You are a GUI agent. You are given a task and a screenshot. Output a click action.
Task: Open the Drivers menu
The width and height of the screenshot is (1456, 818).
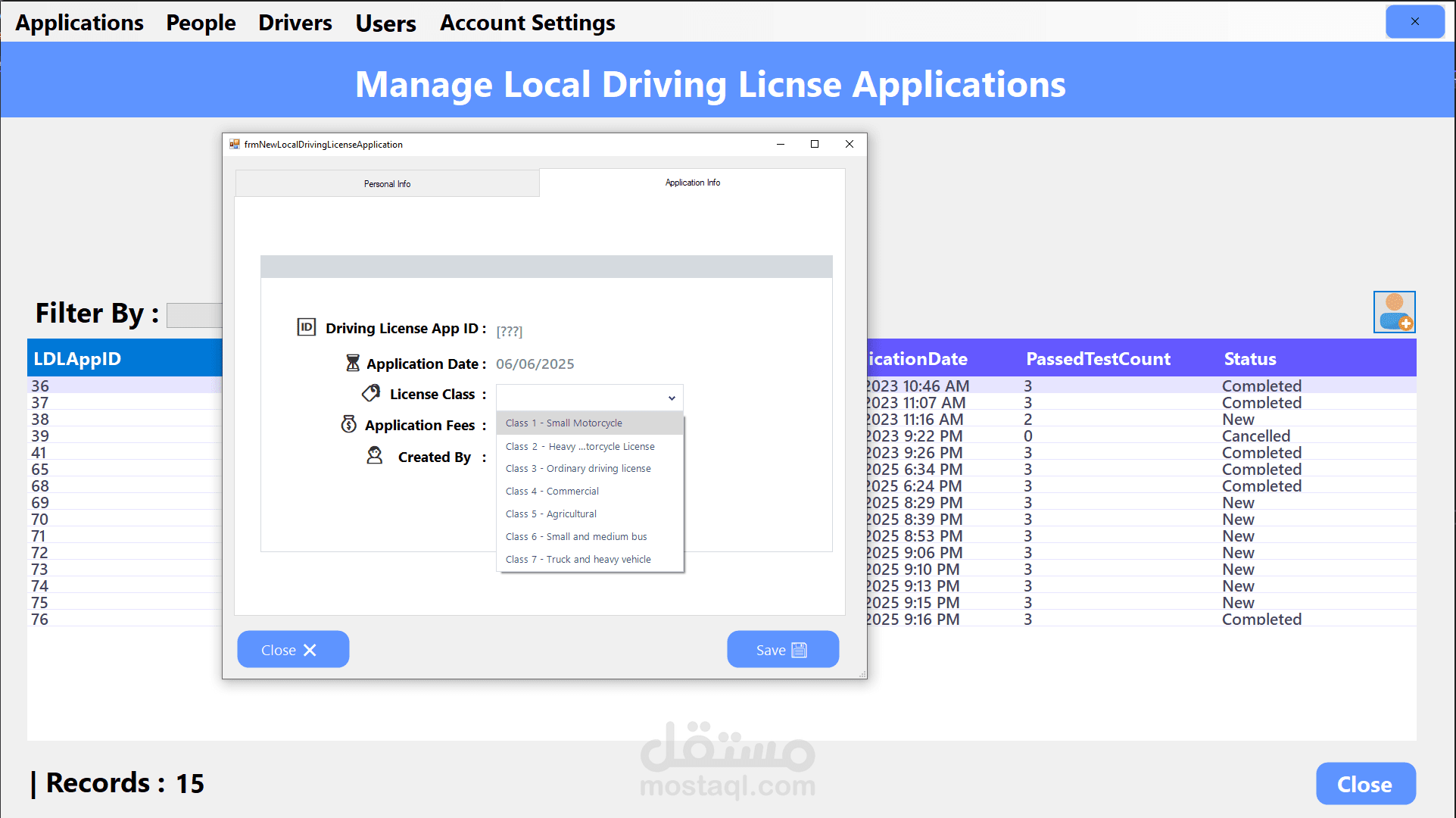[295, 23]
